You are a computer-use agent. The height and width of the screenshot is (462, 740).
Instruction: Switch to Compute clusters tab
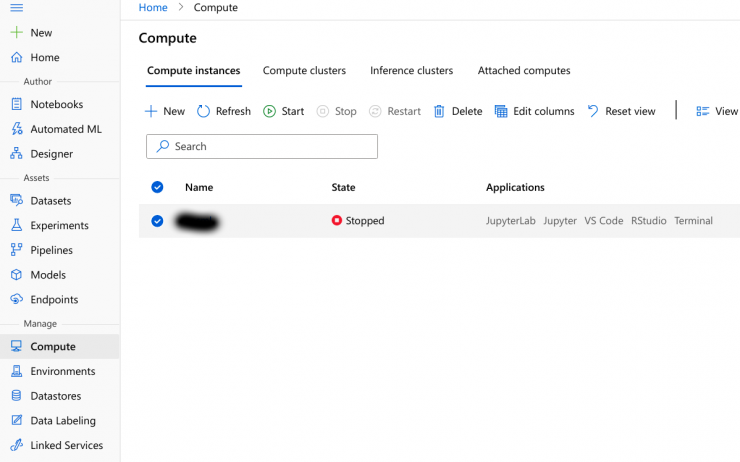[304, 71]
